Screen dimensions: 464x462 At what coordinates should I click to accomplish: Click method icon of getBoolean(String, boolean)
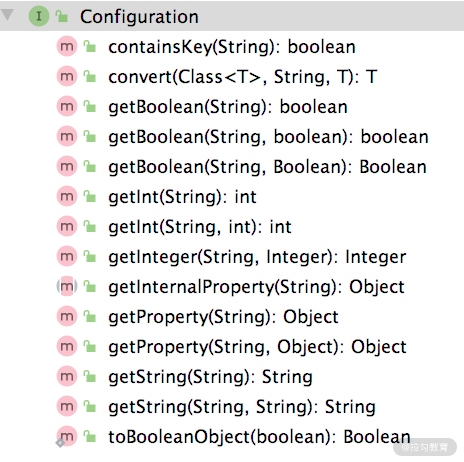coord(67,136)
